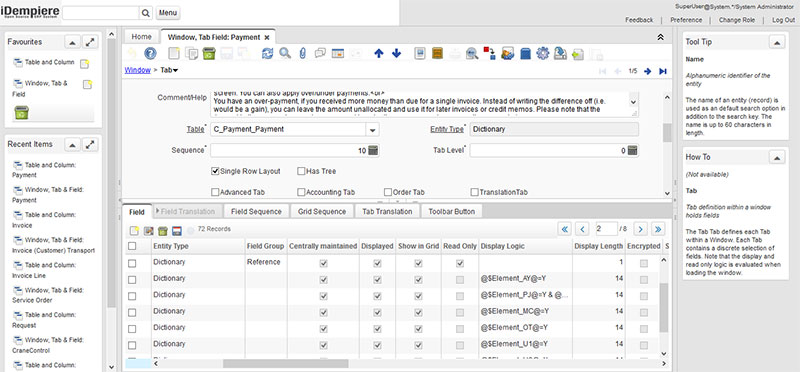Switch to the Home tab
The image size is (800, 372).
coord(141,37)
